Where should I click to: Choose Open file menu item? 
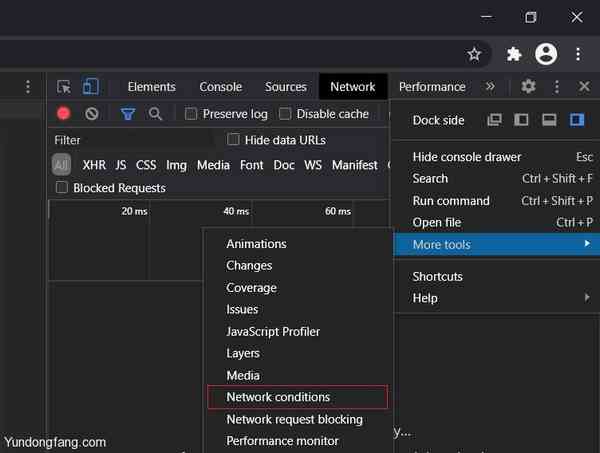496,222
